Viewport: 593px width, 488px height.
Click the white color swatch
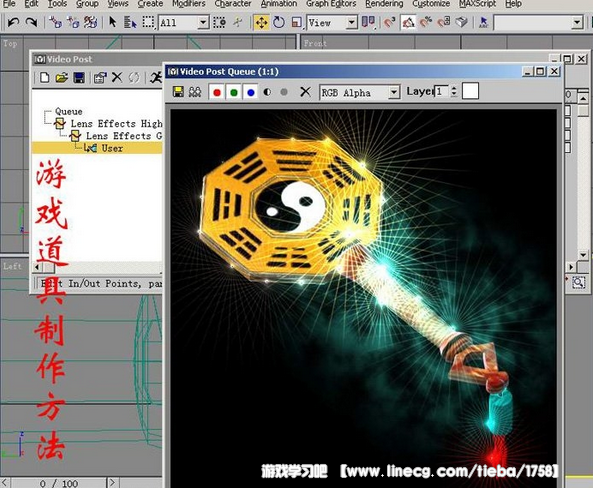point(470,91)
